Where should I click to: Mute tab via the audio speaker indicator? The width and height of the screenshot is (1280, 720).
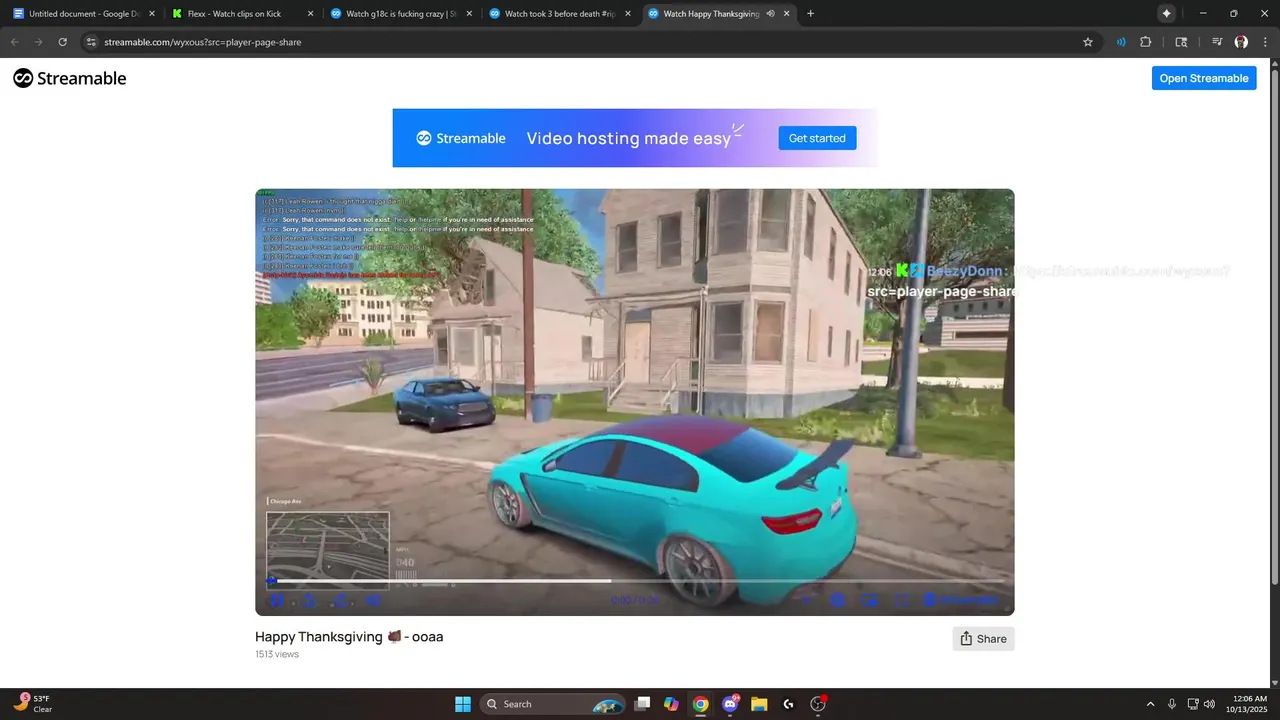(770, 14)
